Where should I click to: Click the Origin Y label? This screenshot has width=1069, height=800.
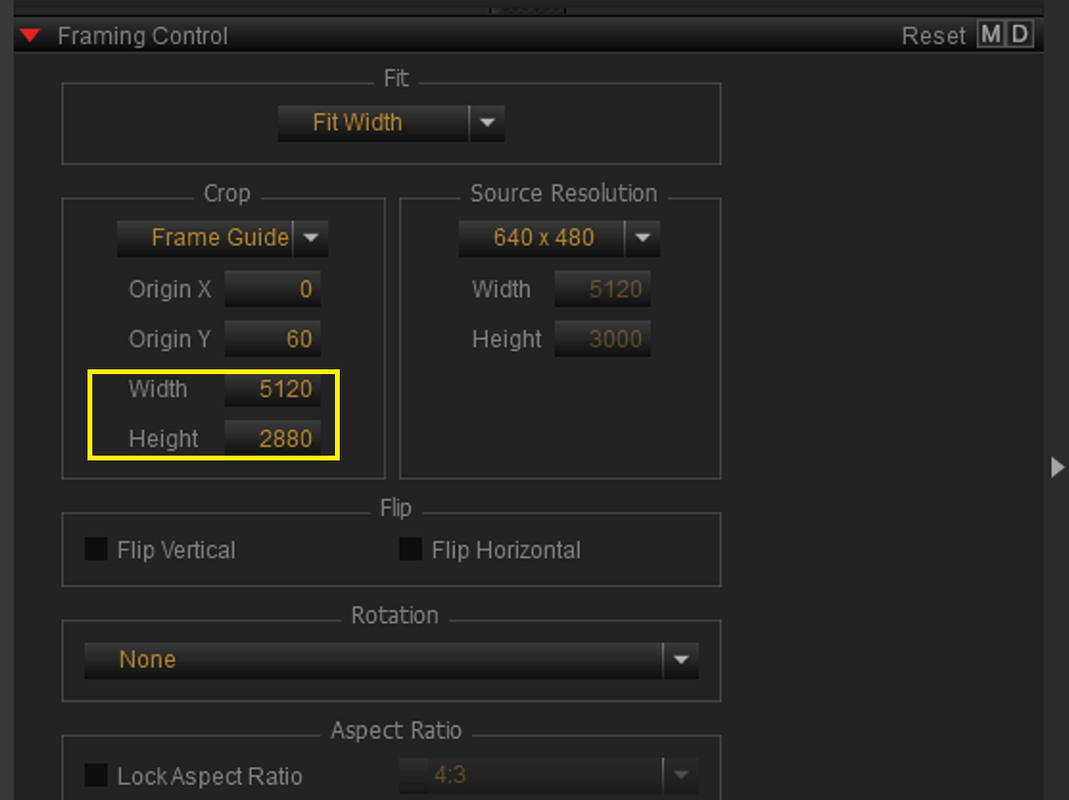coord(170,339)
